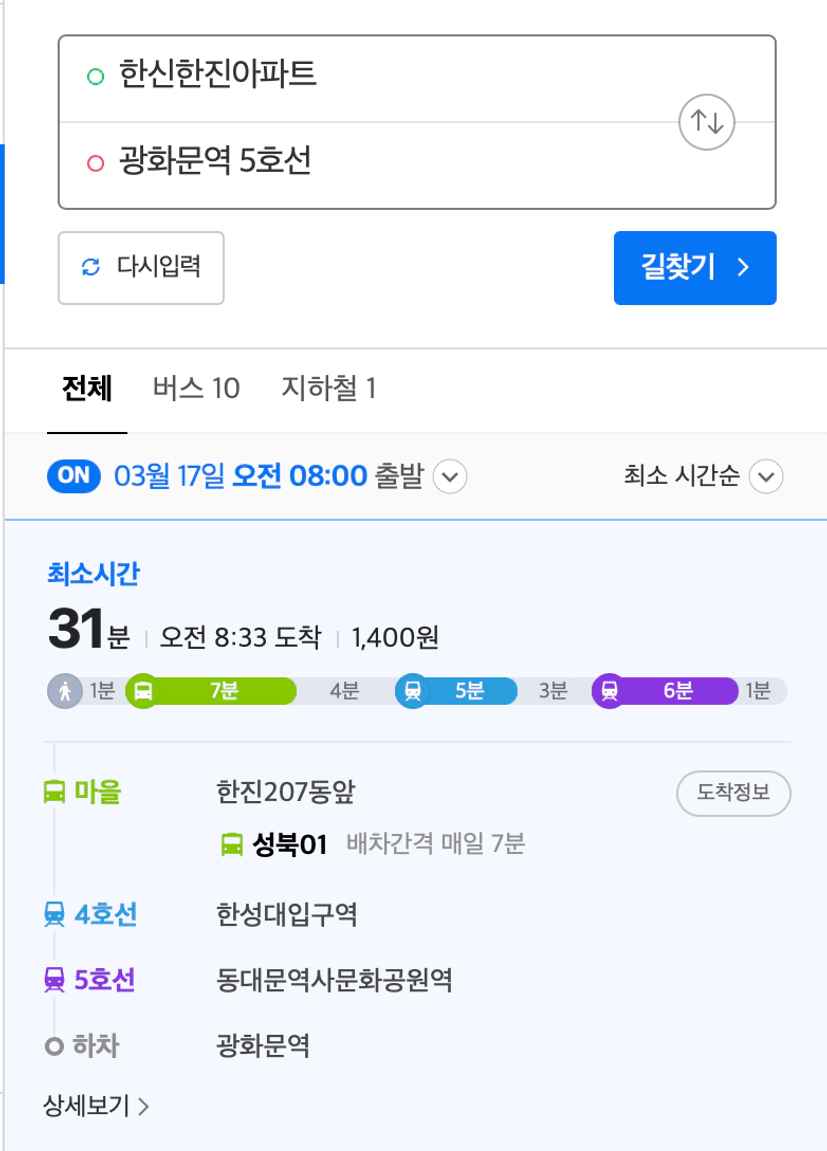Viewport: 827px width, 1151px height.
Task: Click the refresh icon beside 다시입력
Action: 91,267
